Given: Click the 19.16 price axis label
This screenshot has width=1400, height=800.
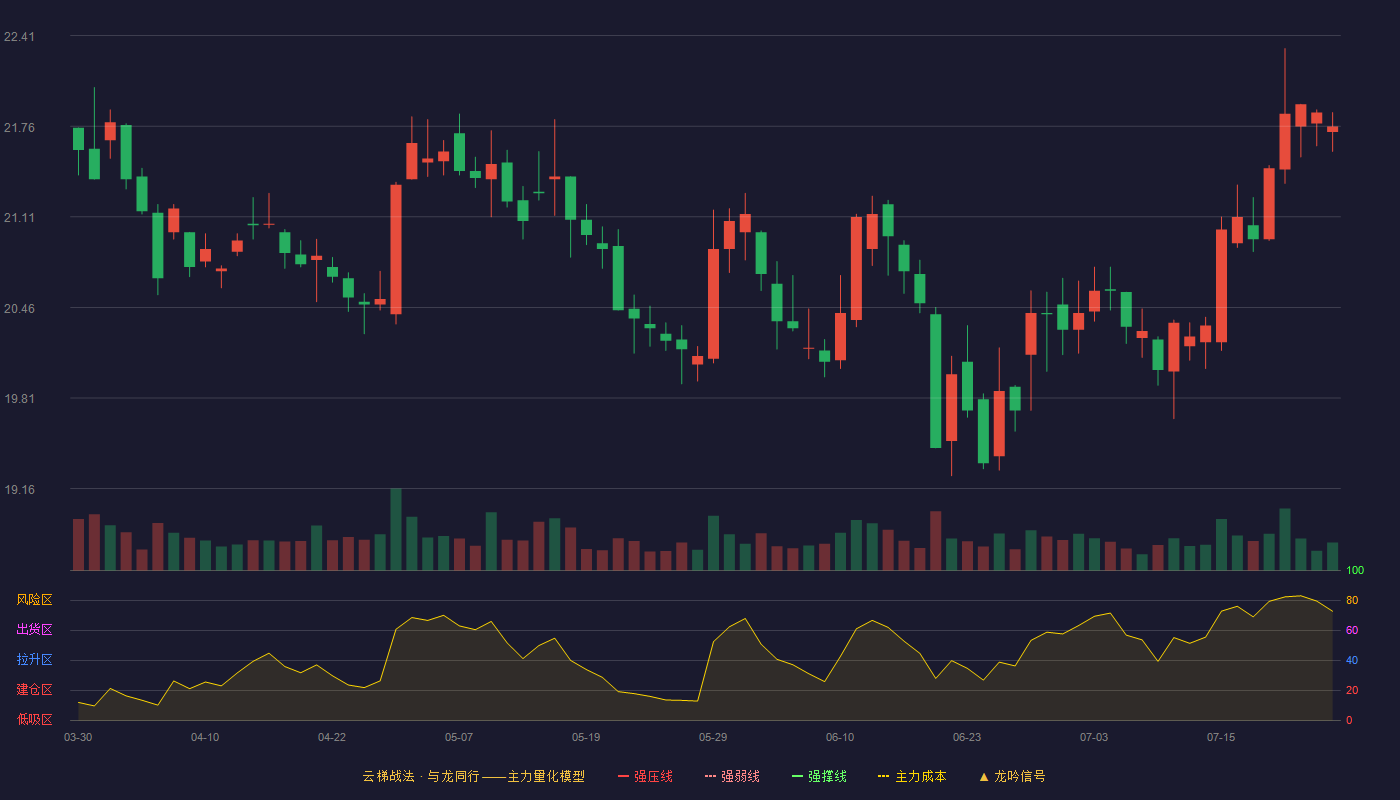Looking at the screenshot, I should tap(19, 490).
